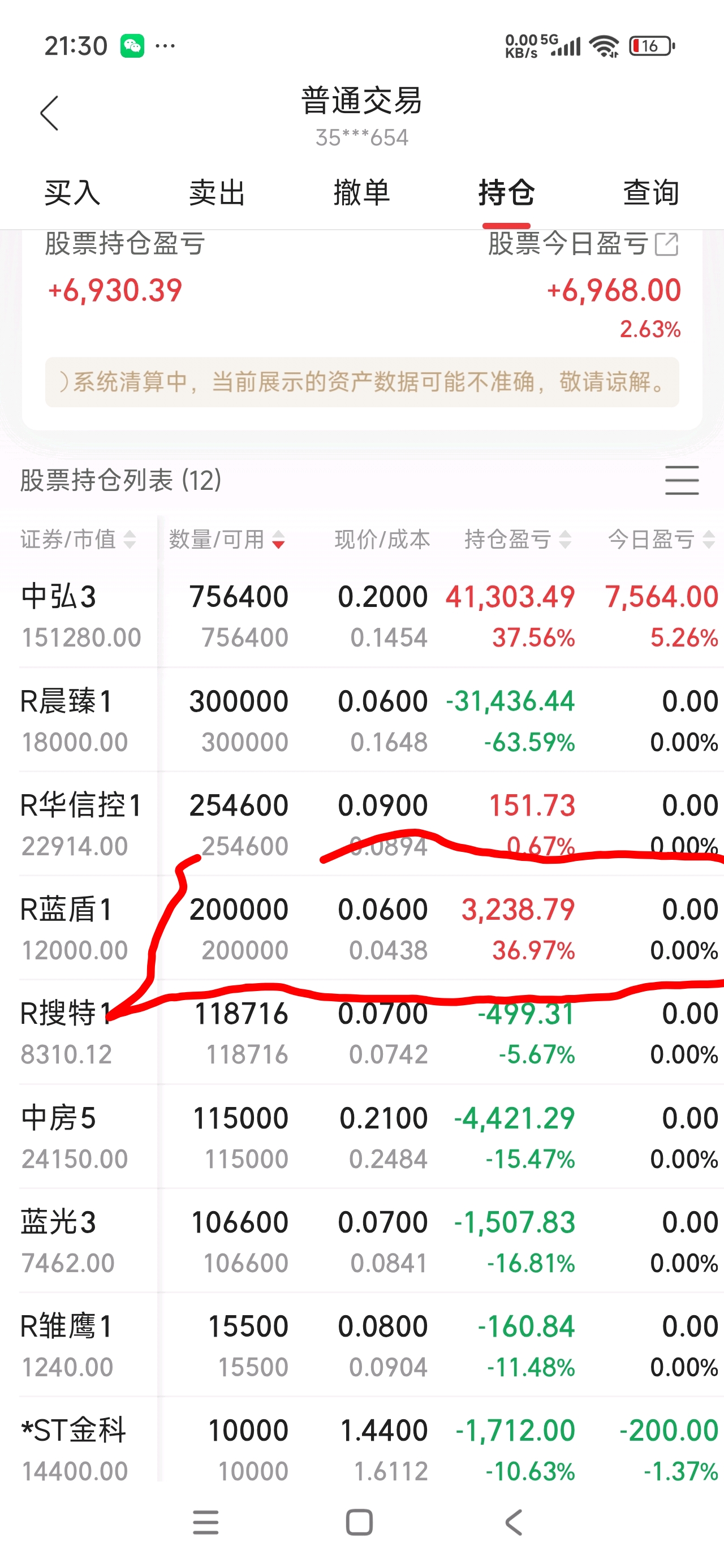724x1568 pixels.
Task: Tap quantity 118716 for R搜特1
Action: pyautogui.click(x=241, y=1014)
